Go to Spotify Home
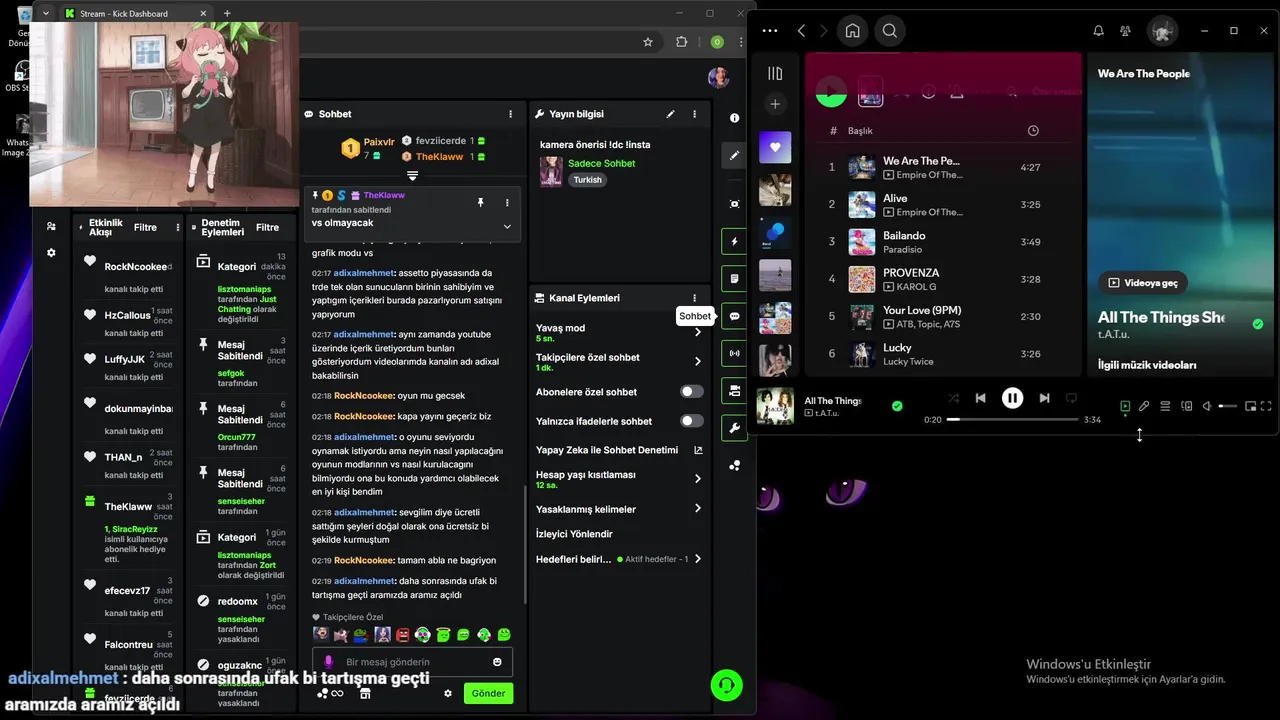This screenshot has height=720, width=1280. click(x=852, y=31)
